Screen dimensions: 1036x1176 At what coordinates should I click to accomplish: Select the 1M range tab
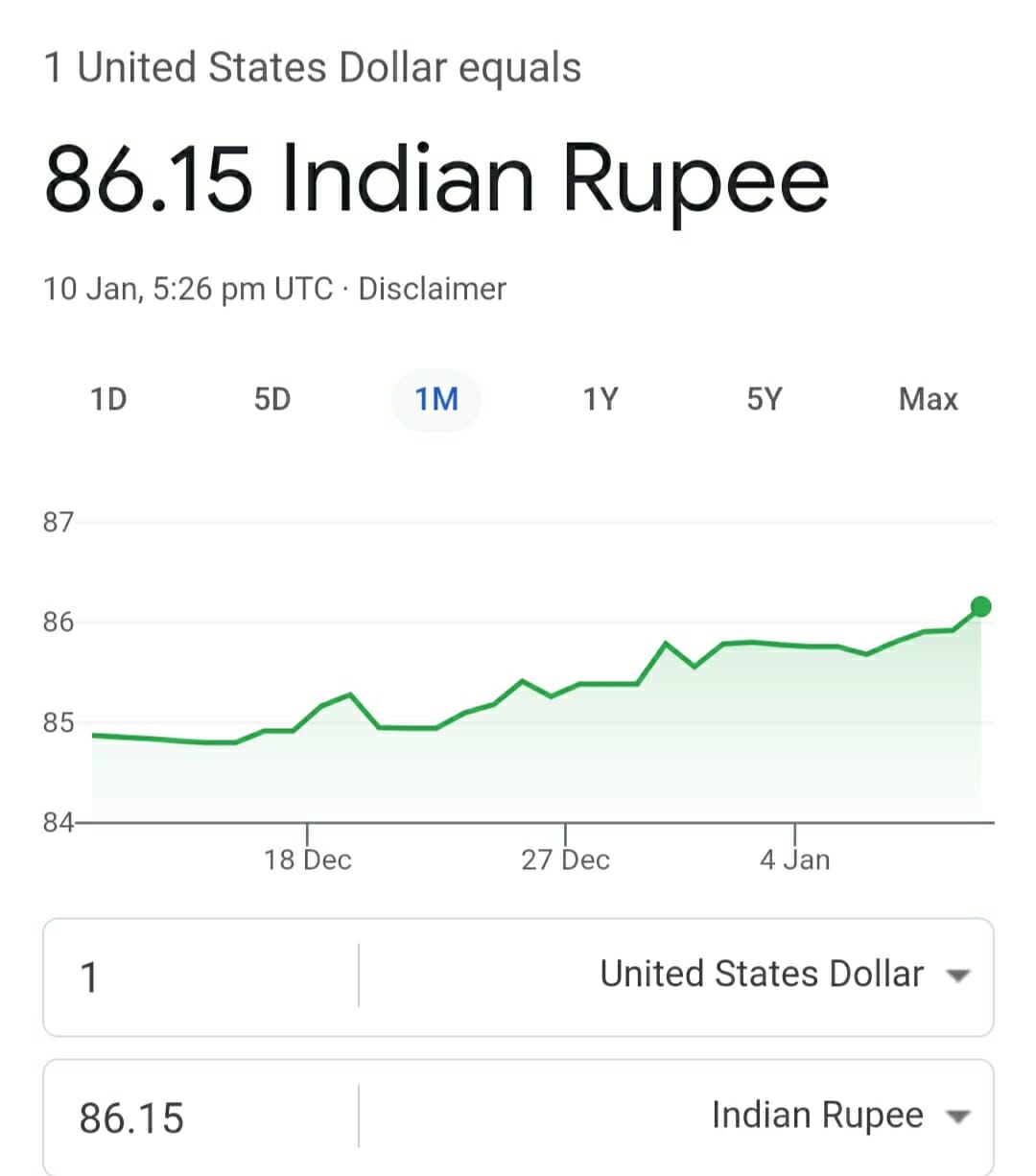(436, 399)
